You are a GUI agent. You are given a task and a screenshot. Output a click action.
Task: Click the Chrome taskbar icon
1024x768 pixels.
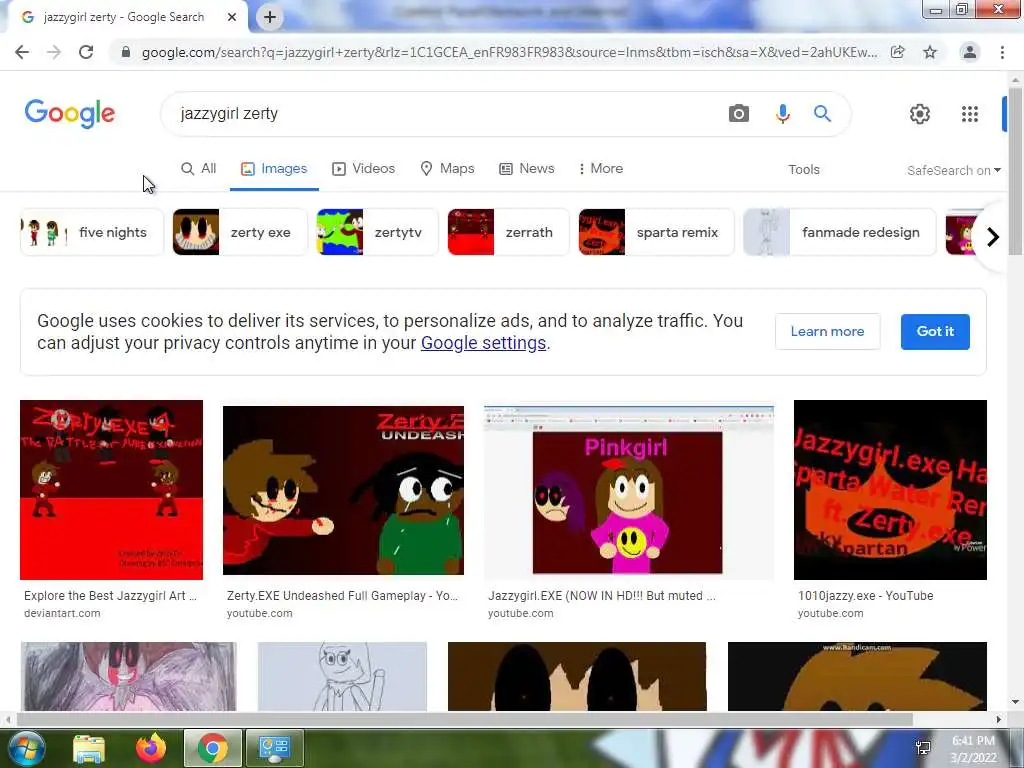coord(212,748)
